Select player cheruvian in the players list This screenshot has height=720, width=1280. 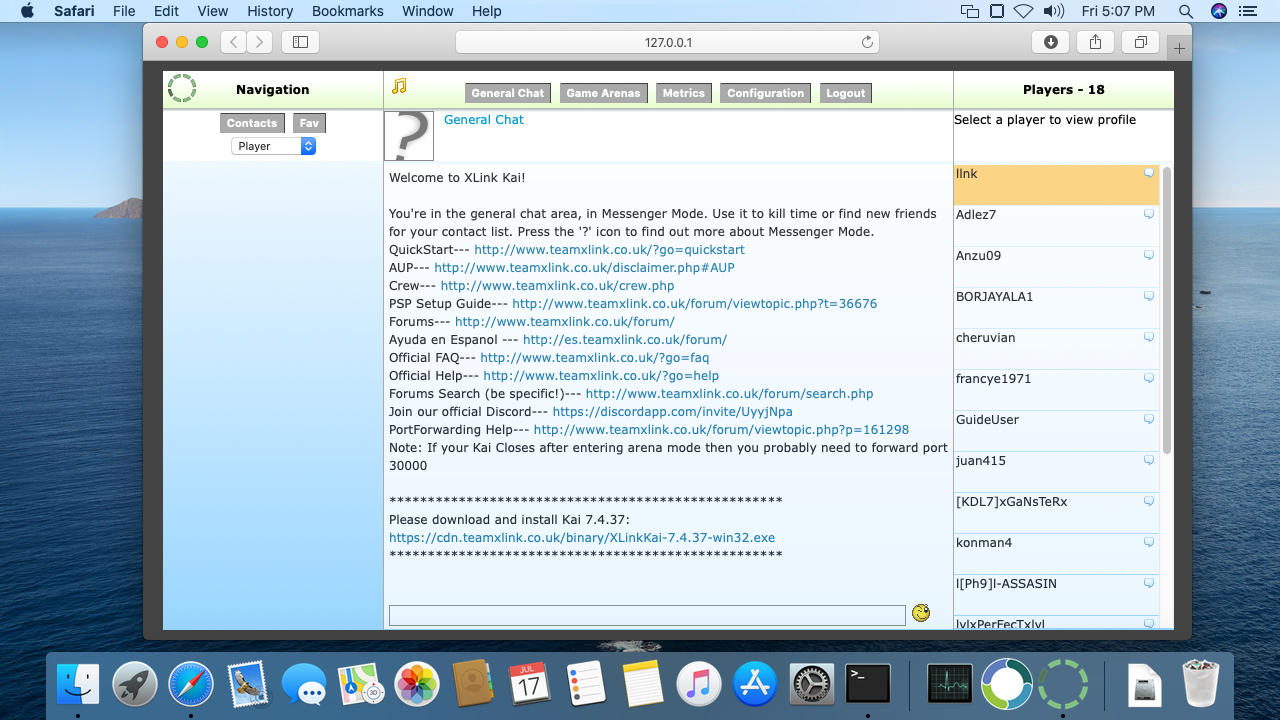point(986,338)
